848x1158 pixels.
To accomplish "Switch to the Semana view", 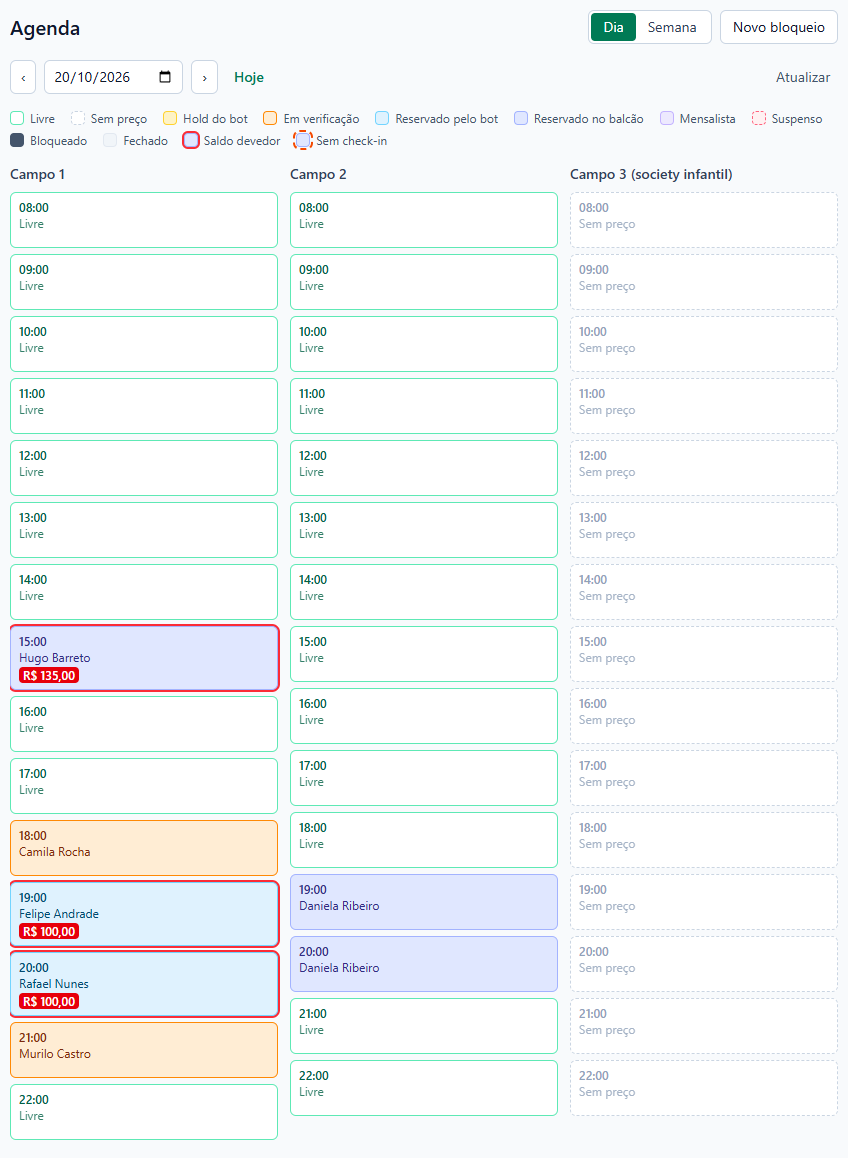I will tap(672, 27).
